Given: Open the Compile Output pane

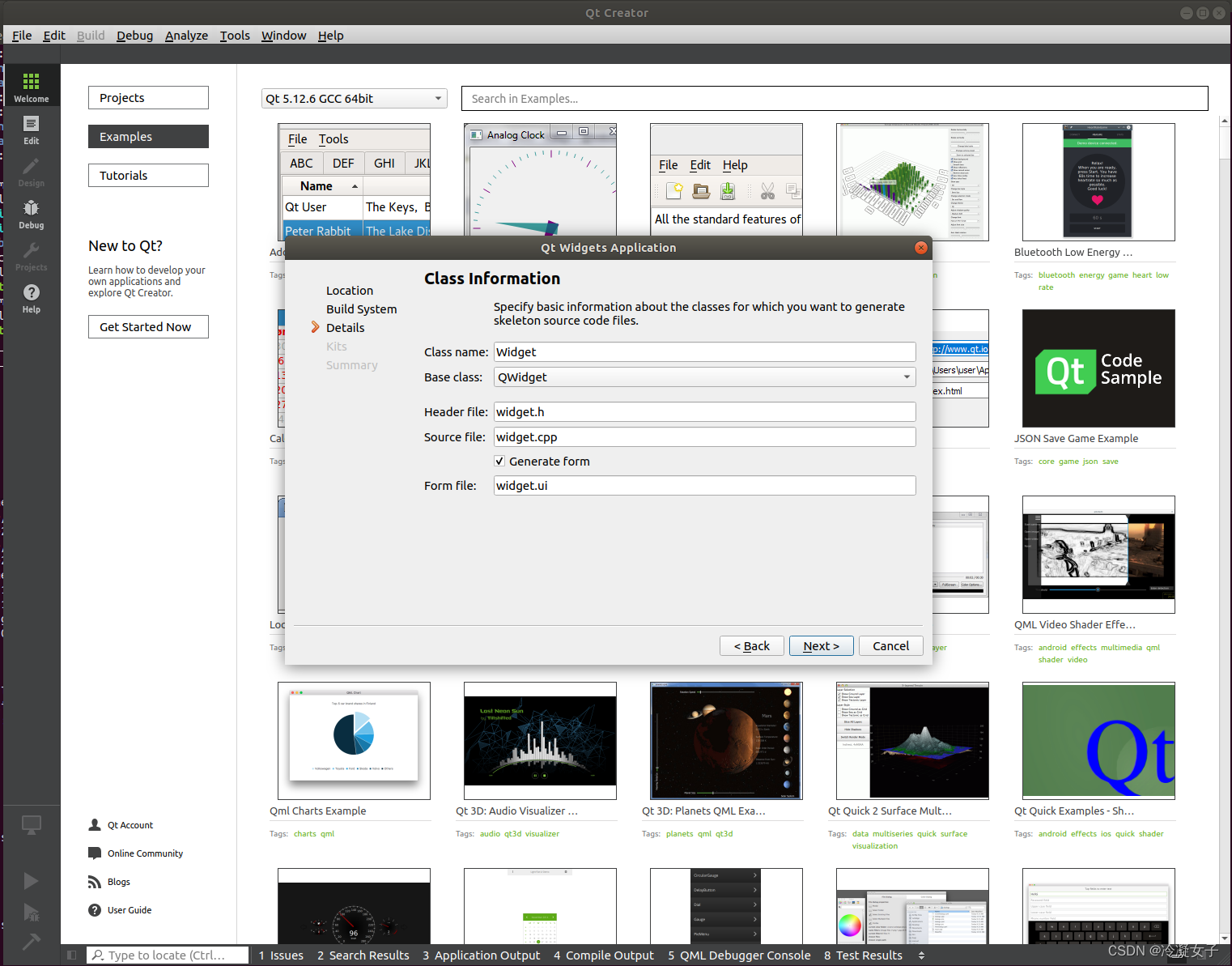Looking at the screenshot, I should click(x=604, y=955).
